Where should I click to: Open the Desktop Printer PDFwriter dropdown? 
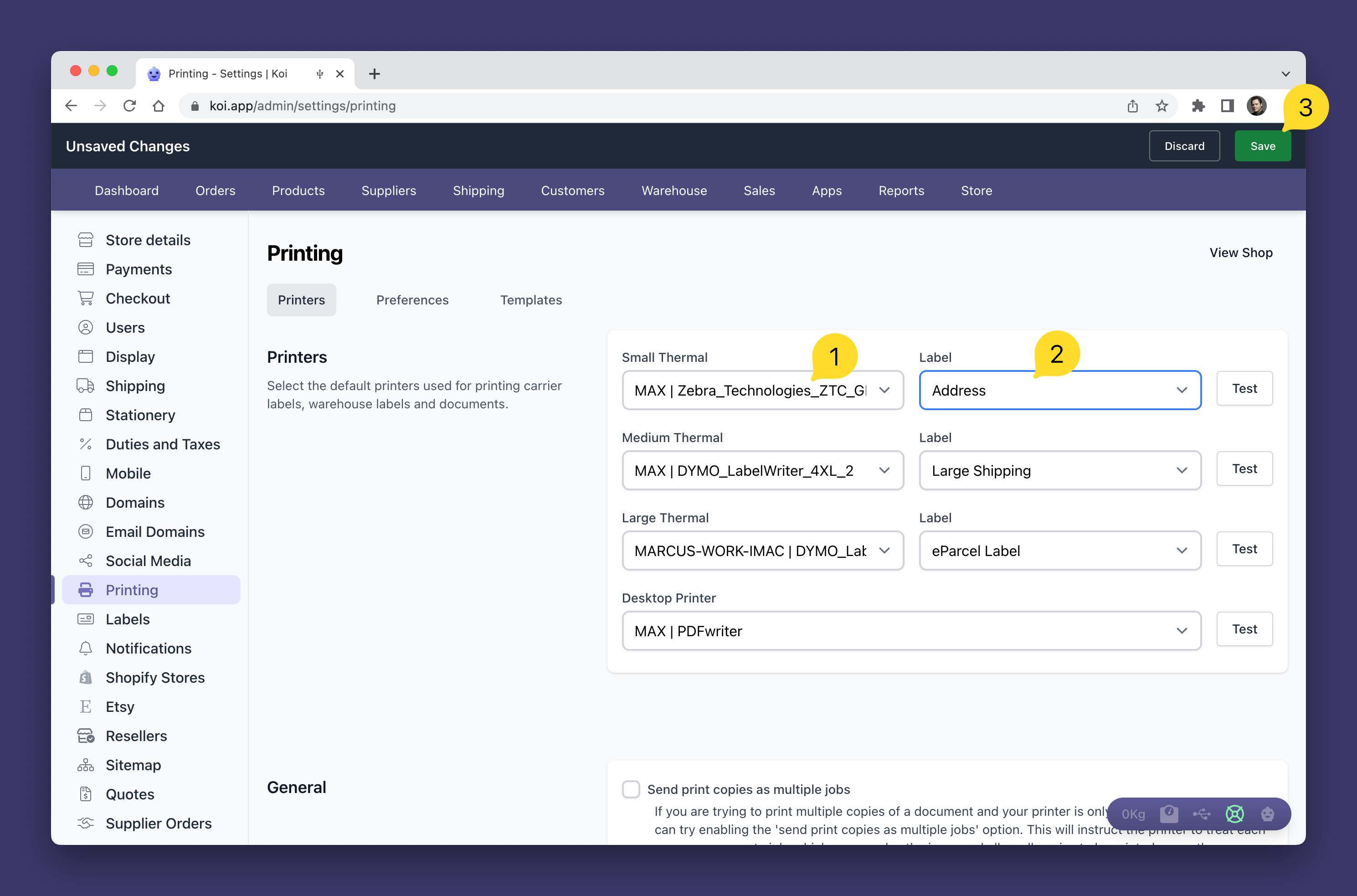click(x=911, y=631)
